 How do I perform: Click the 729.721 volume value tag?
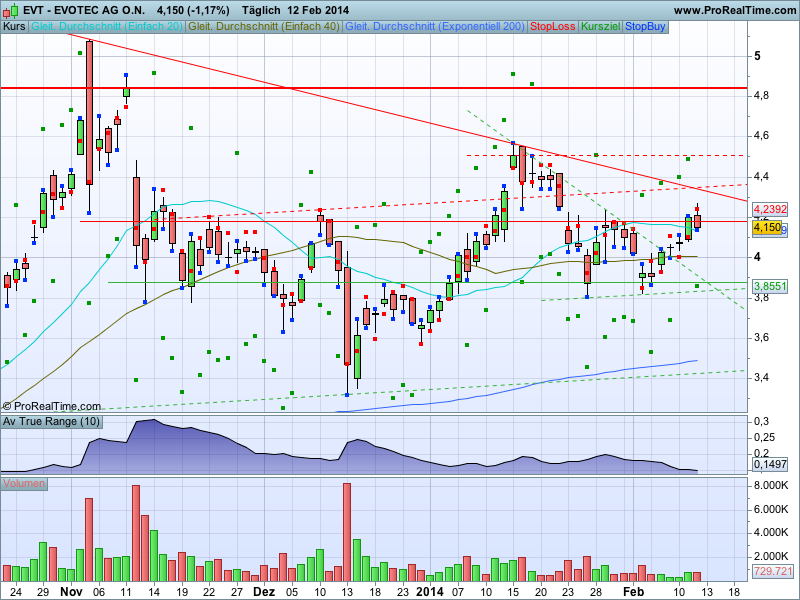tap(772, 571)
